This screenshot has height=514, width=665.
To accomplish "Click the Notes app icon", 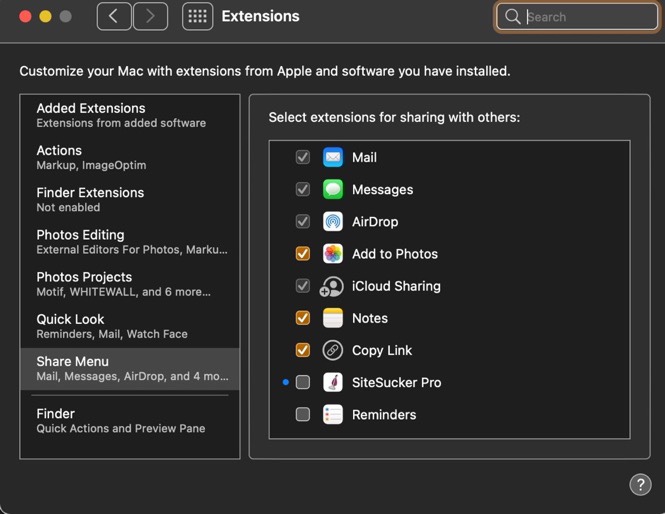I will pos(333,318).
